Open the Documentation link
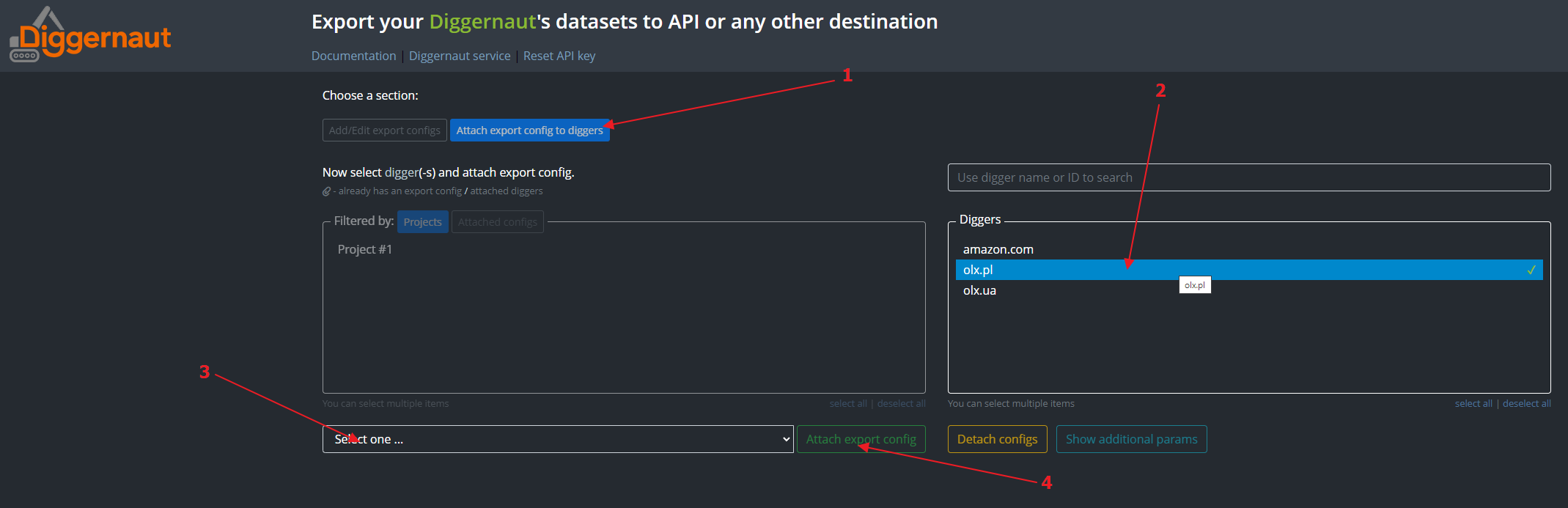The image size is (1568, 508). click(353, 56)
